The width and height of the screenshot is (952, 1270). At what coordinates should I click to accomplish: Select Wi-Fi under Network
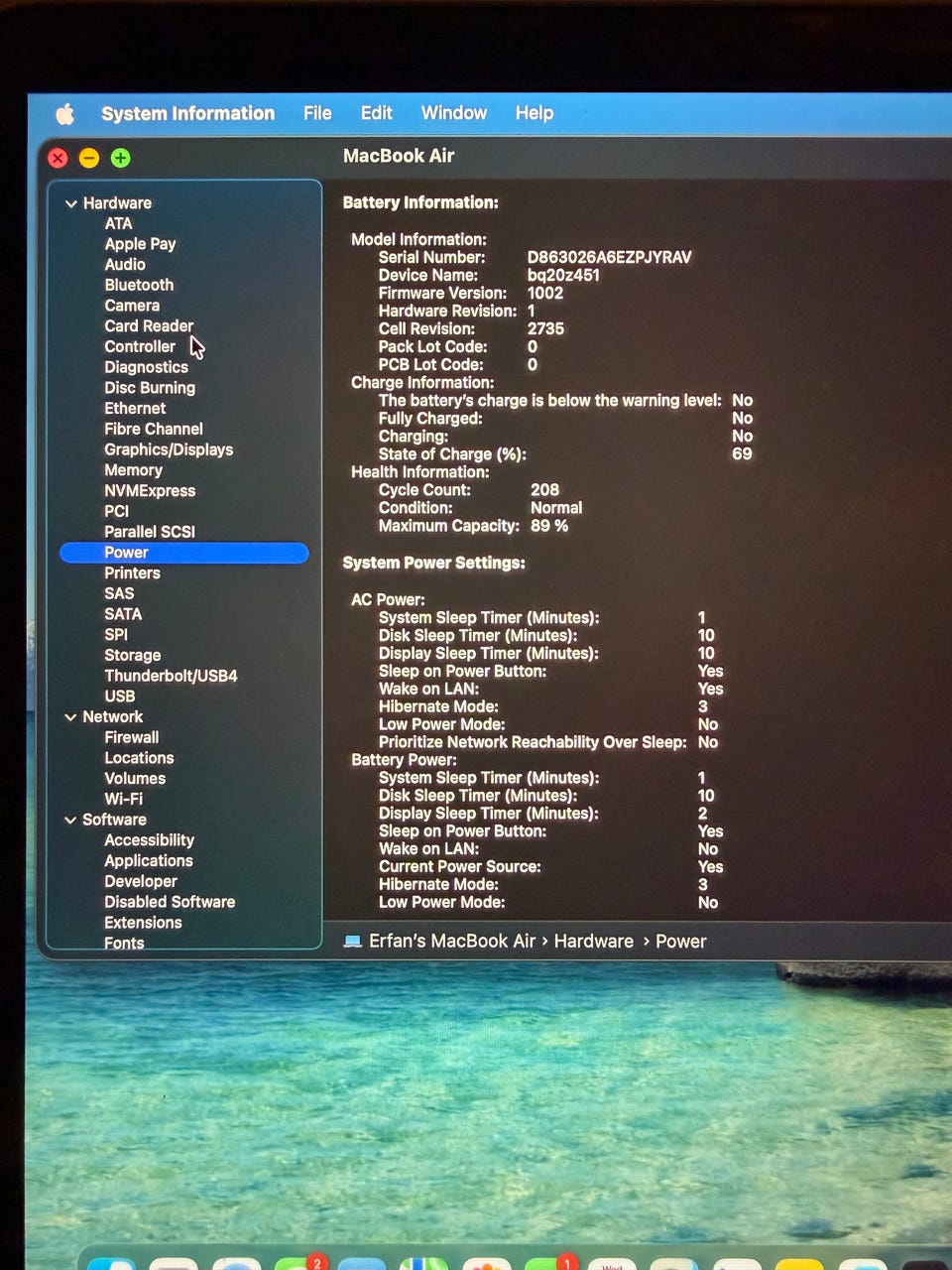(x=123, y=800)
